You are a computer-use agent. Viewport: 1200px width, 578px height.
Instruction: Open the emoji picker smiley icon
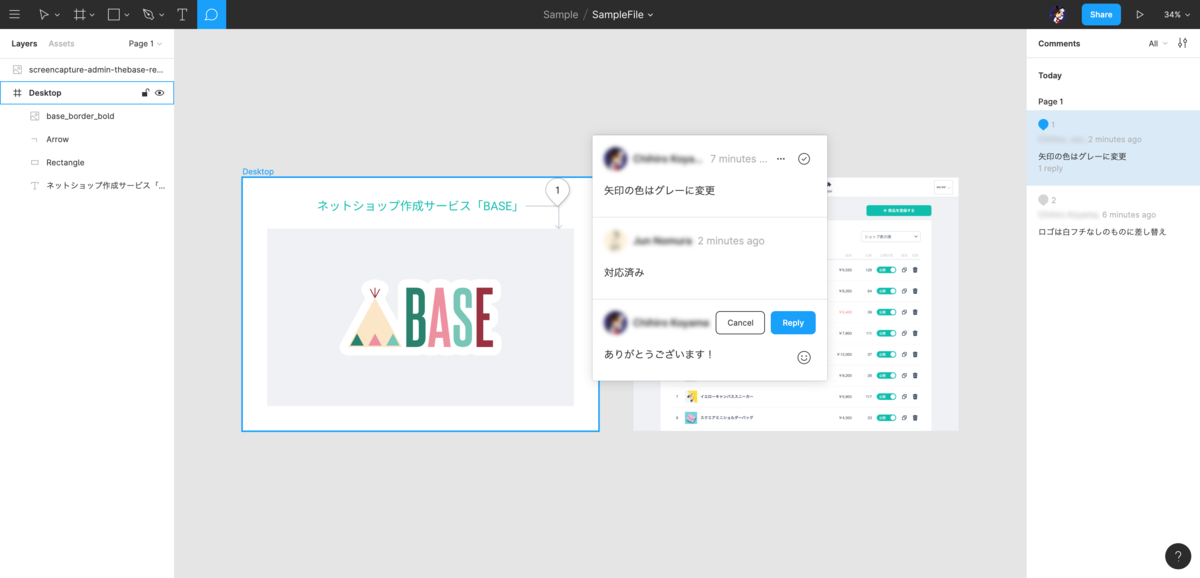tap(804, 357)
